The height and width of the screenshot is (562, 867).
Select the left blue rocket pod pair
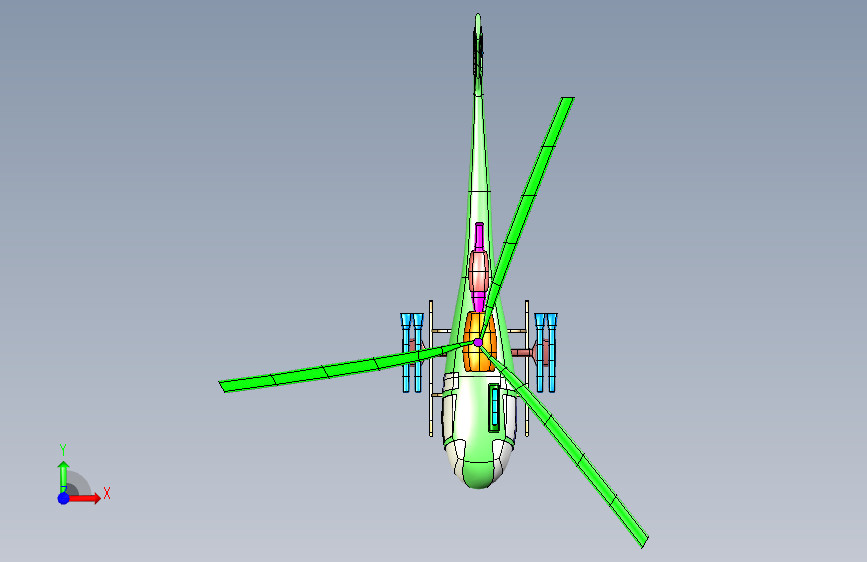coord(412,353)
